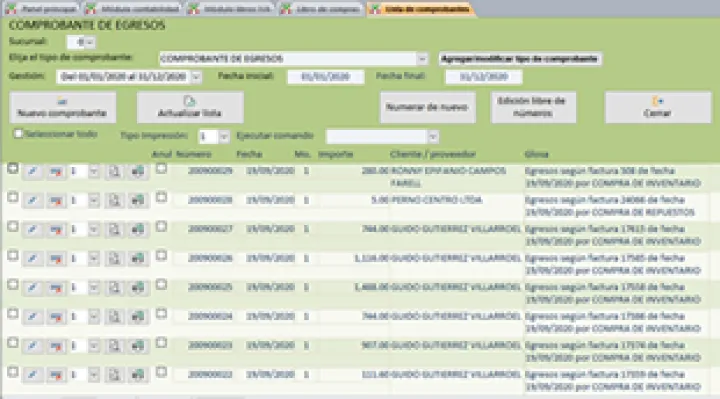Go to the Libro de compras tab
The width and height of the screenshot is (720, 399).
click(x=321, y=9)
